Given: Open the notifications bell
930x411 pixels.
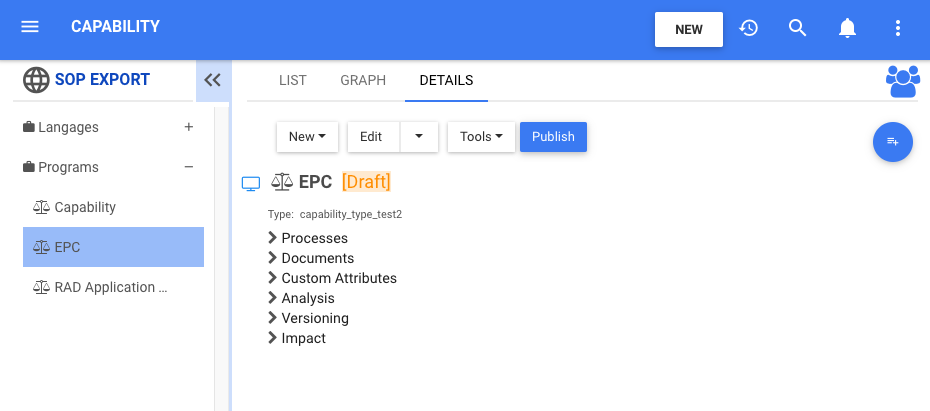Looking at the screenshot, I should point(847,28).
